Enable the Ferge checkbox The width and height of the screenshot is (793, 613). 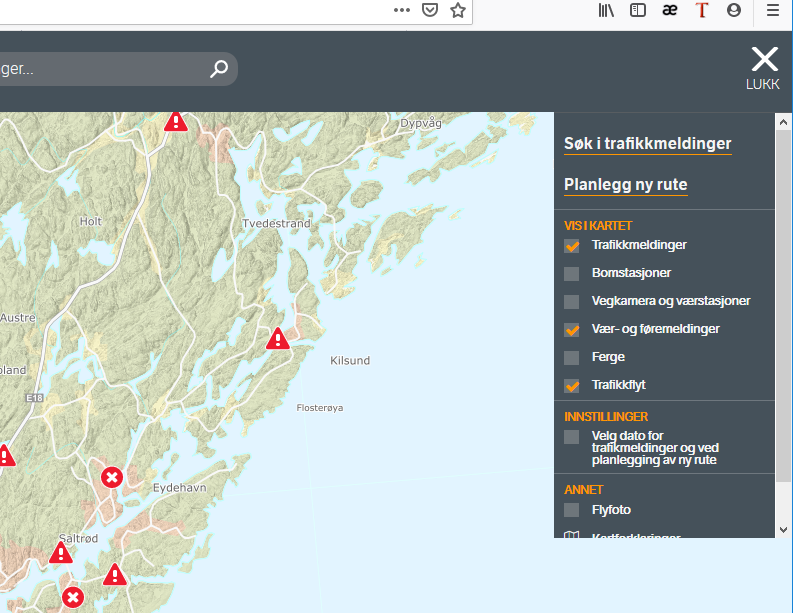coord(572,358)
